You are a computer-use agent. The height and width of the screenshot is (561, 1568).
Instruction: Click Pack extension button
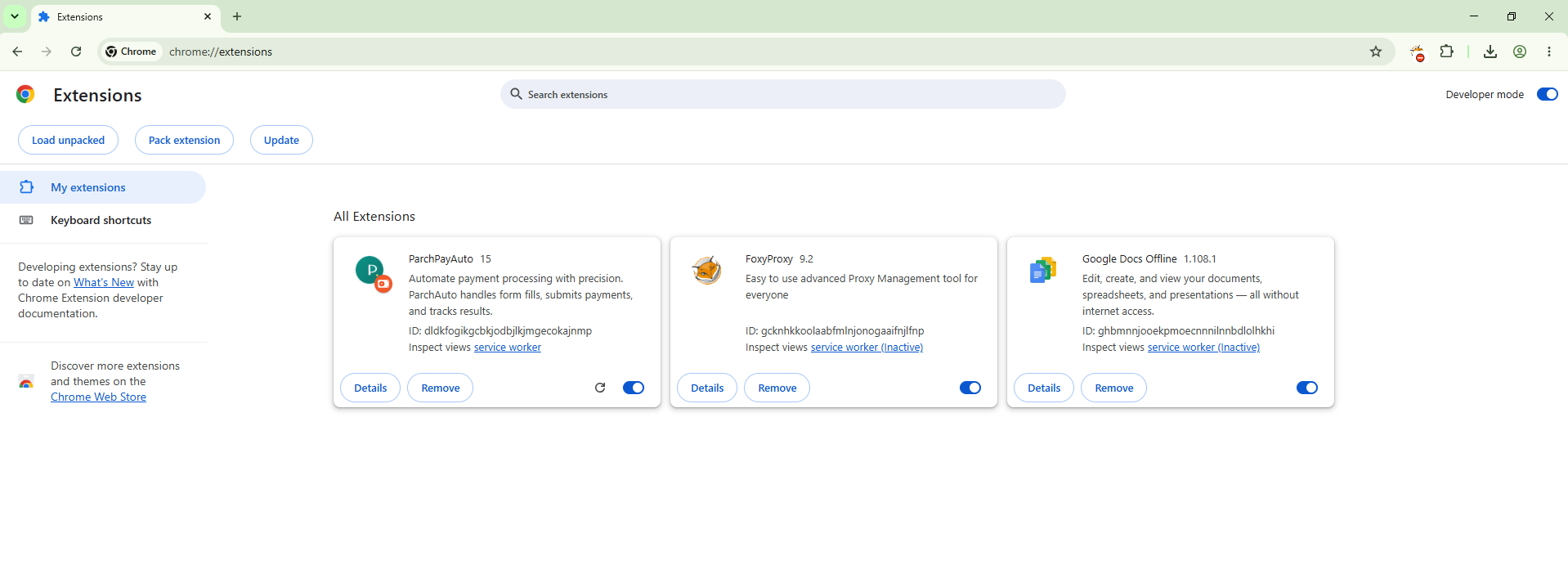(184, 140)
